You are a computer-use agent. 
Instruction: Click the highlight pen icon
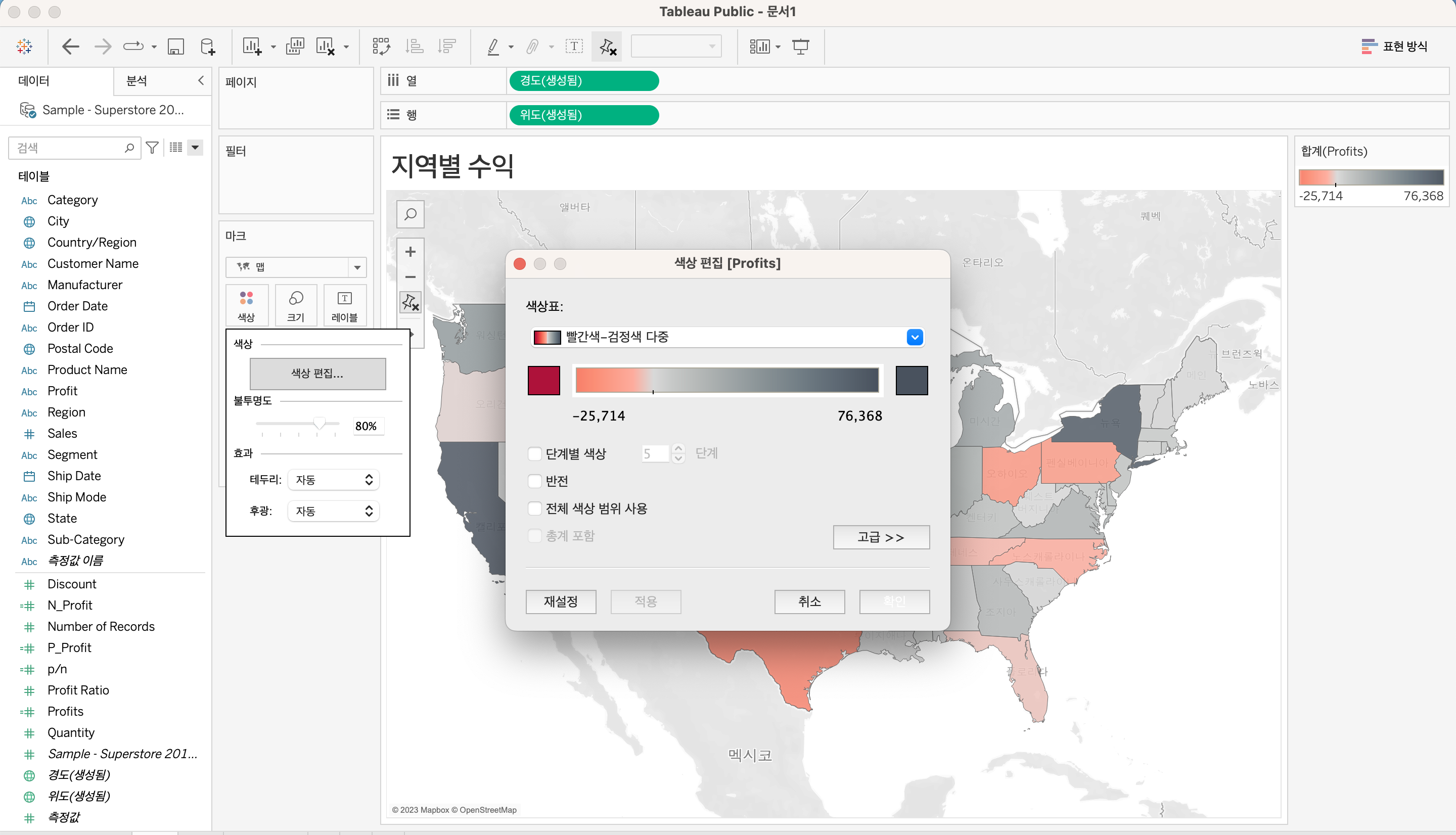[493, 47]
